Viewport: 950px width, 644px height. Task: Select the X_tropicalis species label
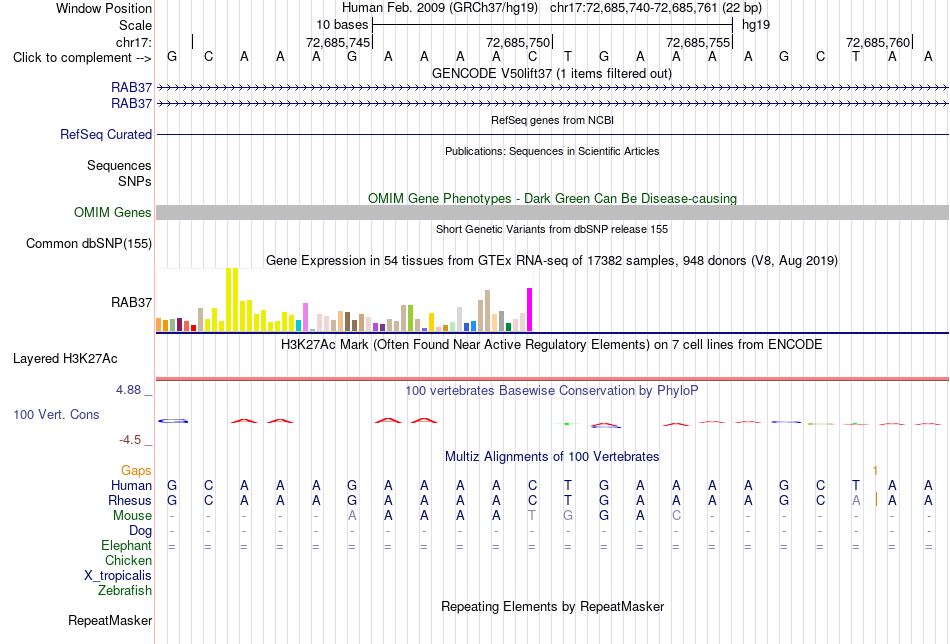(x=118, y=576)
